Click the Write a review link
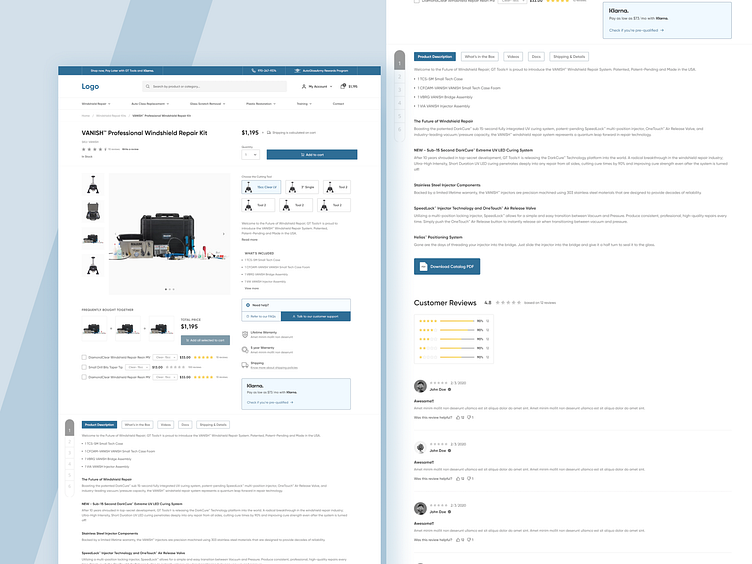The width and height of the screenshot is (752, 564). [130, 150]
